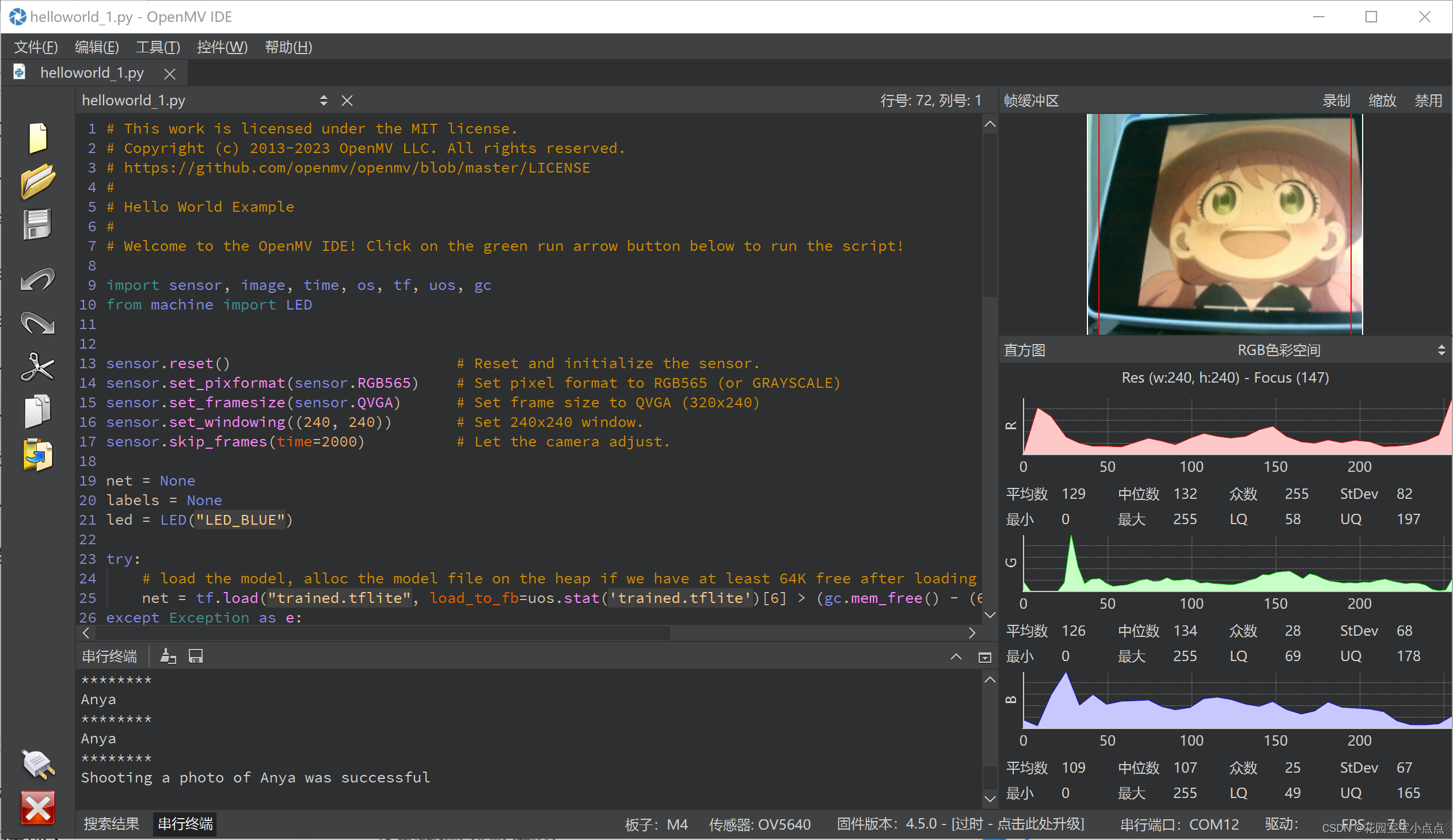The height and width of the screenshot is (840, 1453).
Task: Click the 传感器: OV5640 status entry
Action: point(759,824)
